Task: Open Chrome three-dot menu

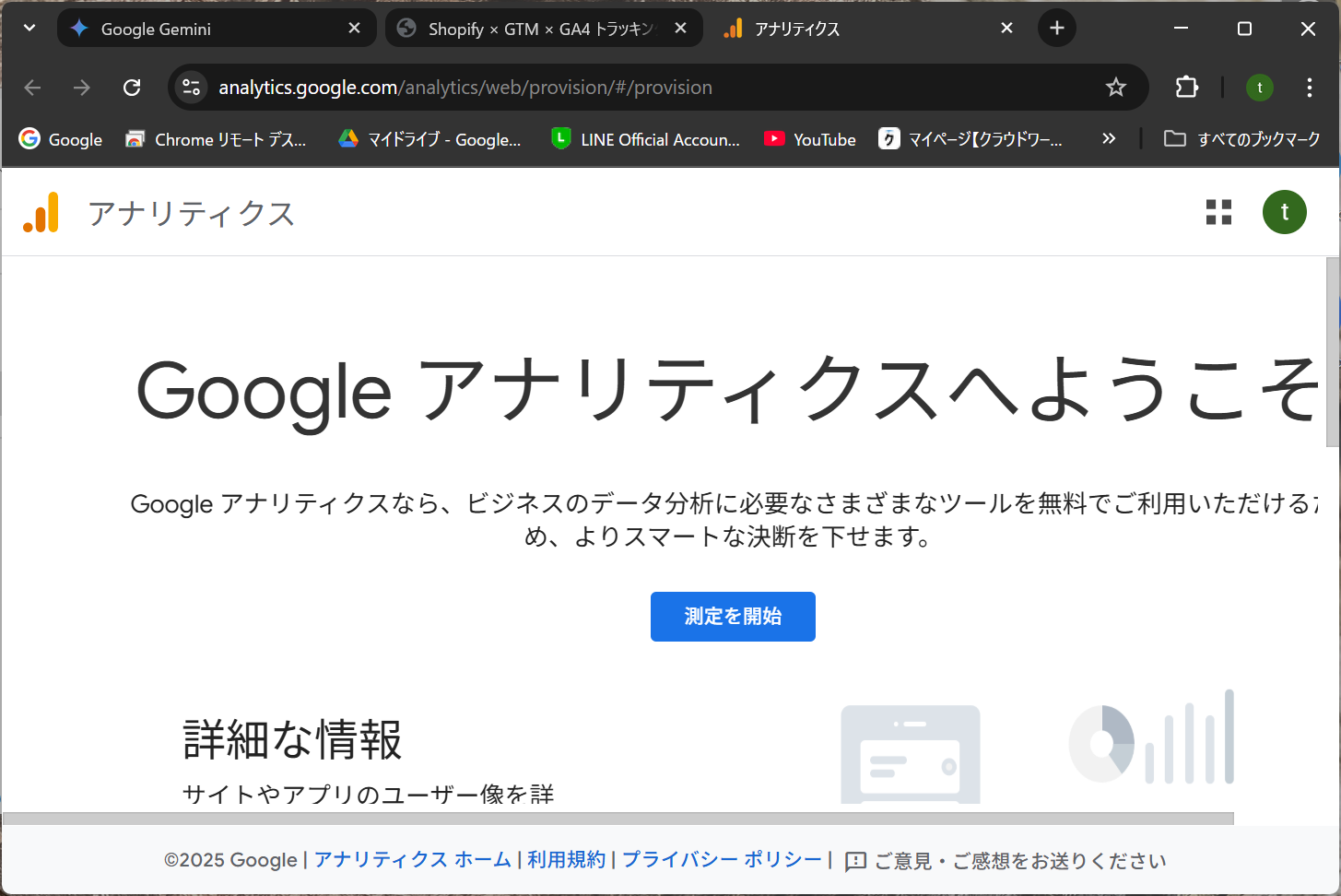Action: click(1309, 88)
